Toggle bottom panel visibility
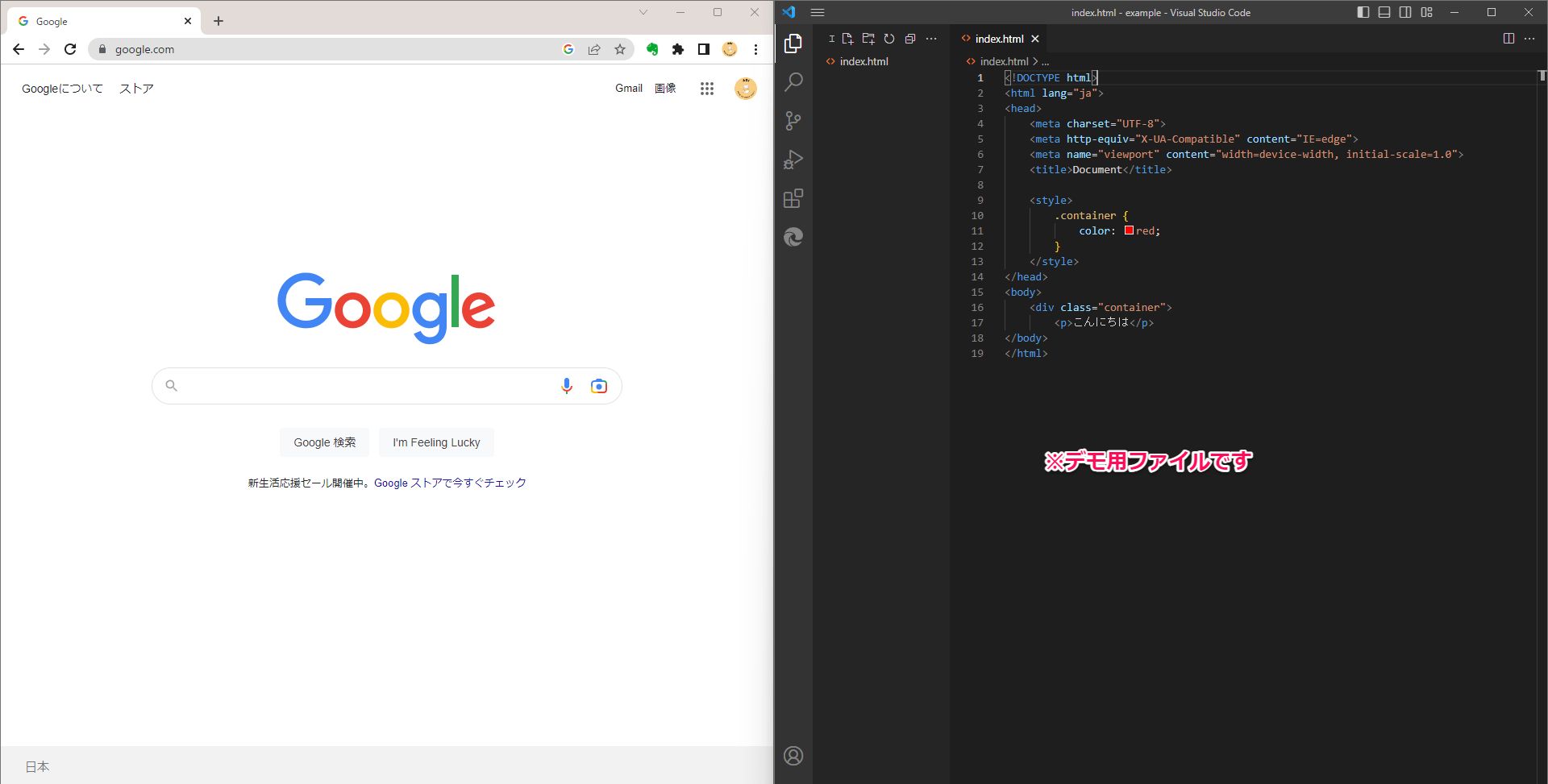 [x=1384, y=12]
